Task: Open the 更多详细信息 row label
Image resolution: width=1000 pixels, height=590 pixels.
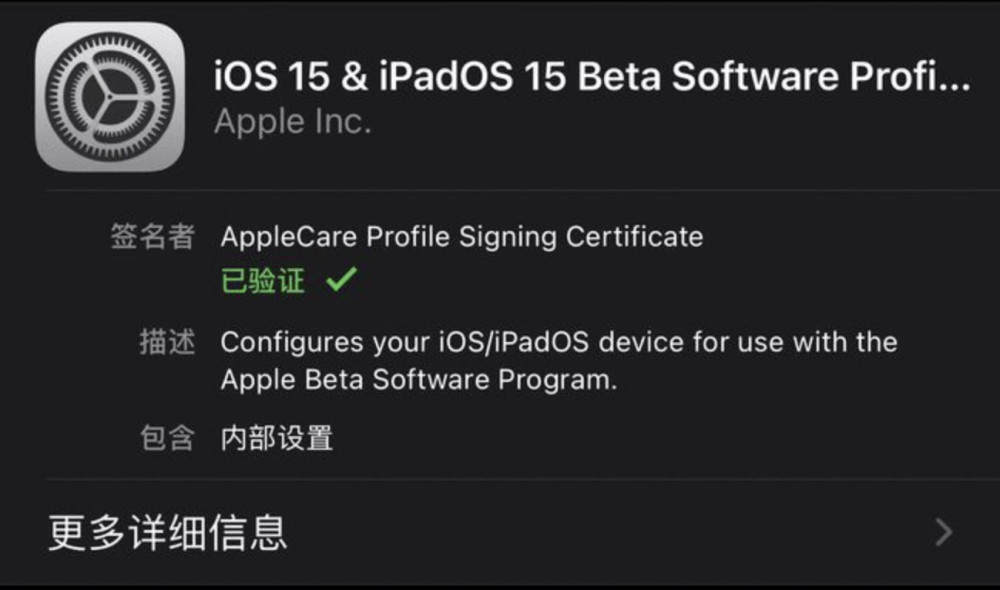Action: point(168,532)
